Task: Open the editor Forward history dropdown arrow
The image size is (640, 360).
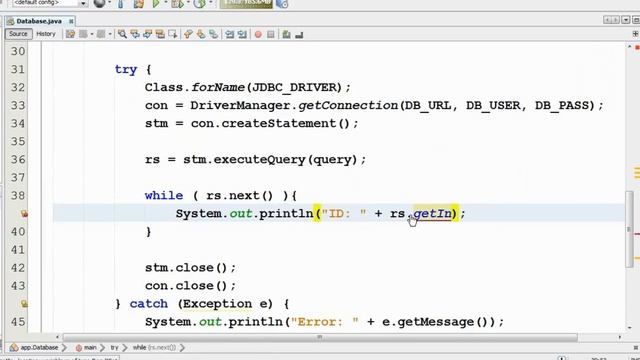Action: [110, 34]
